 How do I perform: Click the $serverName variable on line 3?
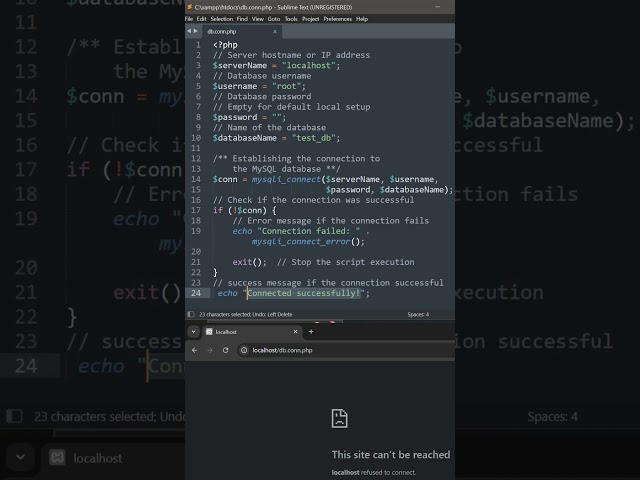(240, 65)
